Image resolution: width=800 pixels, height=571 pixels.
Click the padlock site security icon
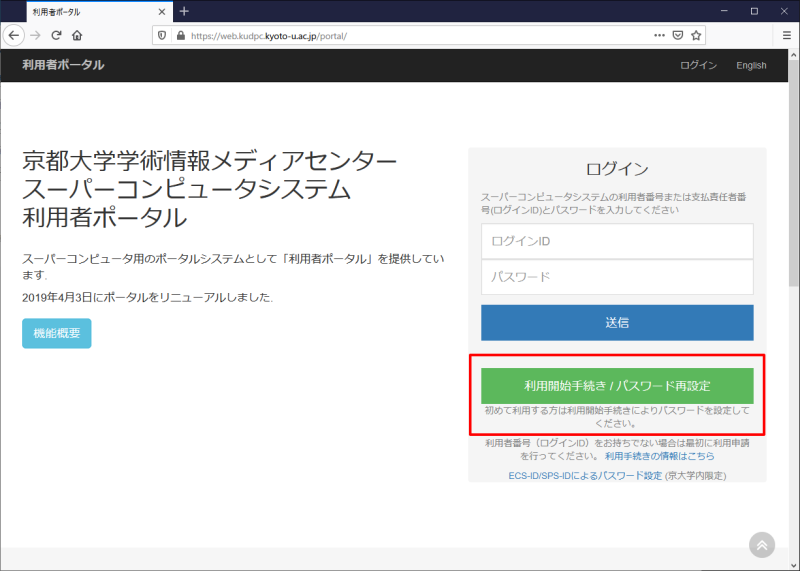tap(180, 36)
